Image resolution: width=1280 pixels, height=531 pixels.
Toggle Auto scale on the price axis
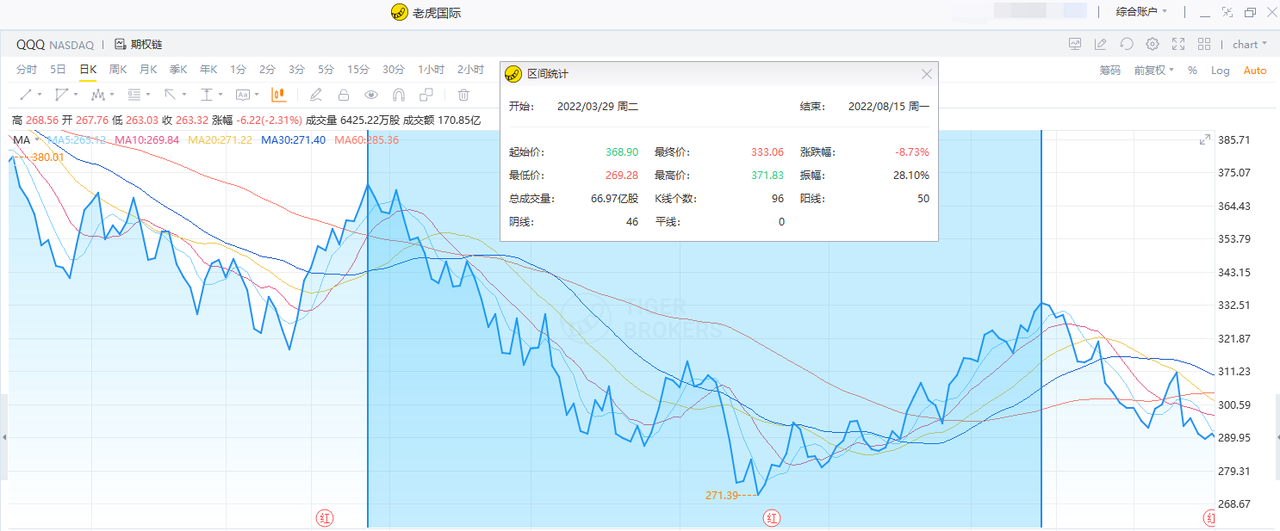tap(1254, 70)
